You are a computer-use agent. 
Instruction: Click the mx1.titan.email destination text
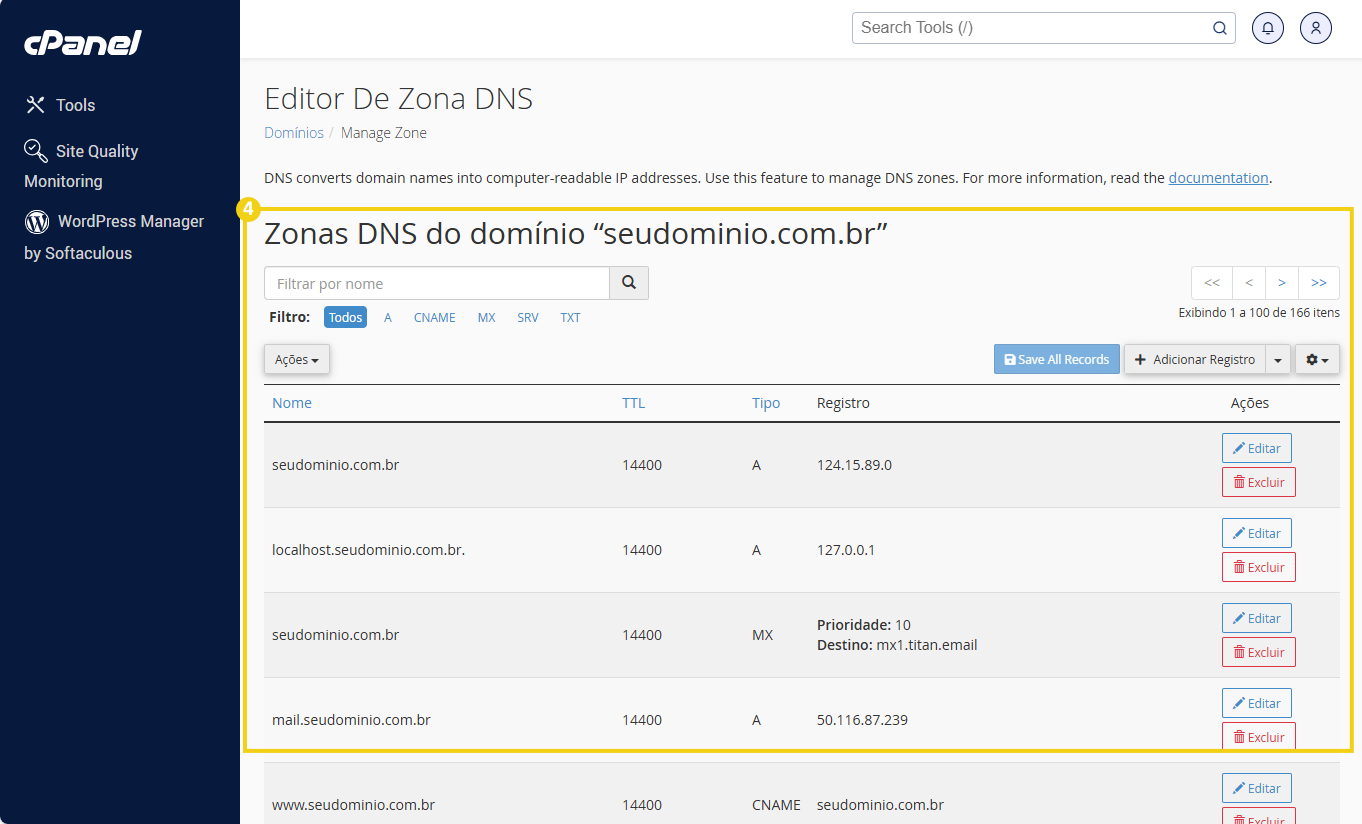(927, 645)
